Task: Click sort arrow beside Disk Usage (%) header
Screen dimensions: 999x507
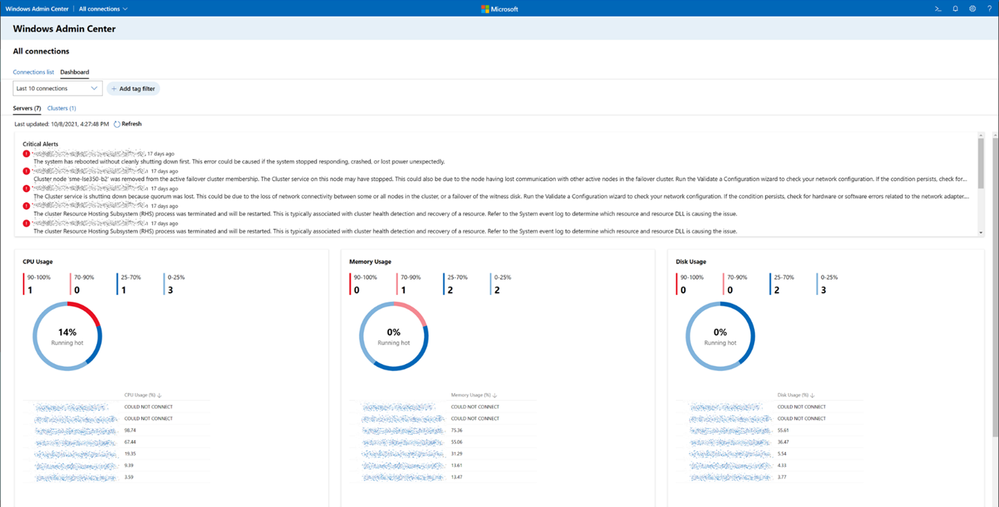Action: [x=812, y=396]
